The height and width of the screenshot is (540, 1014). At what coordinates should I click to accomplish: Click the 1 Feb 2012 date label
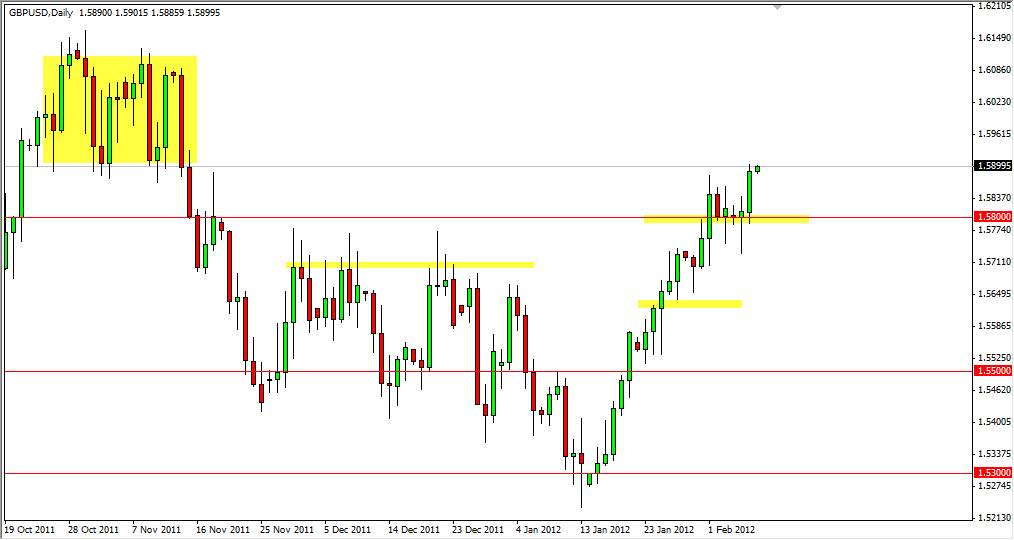(x=733, y=530)
